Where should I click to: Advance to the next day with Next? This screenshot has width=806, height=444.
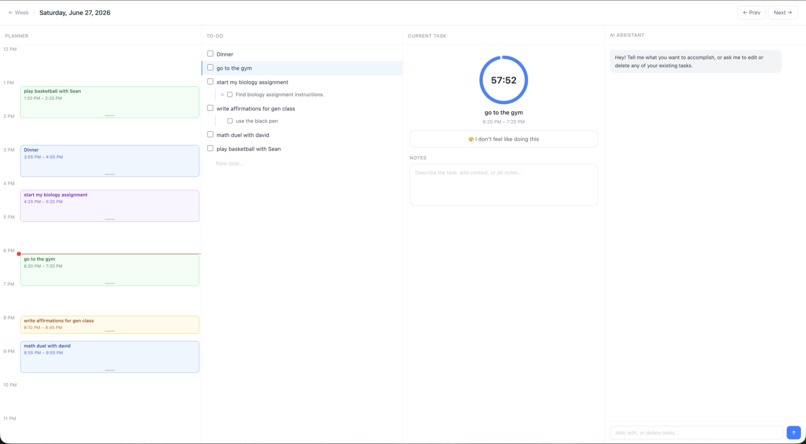coord(783,13)
